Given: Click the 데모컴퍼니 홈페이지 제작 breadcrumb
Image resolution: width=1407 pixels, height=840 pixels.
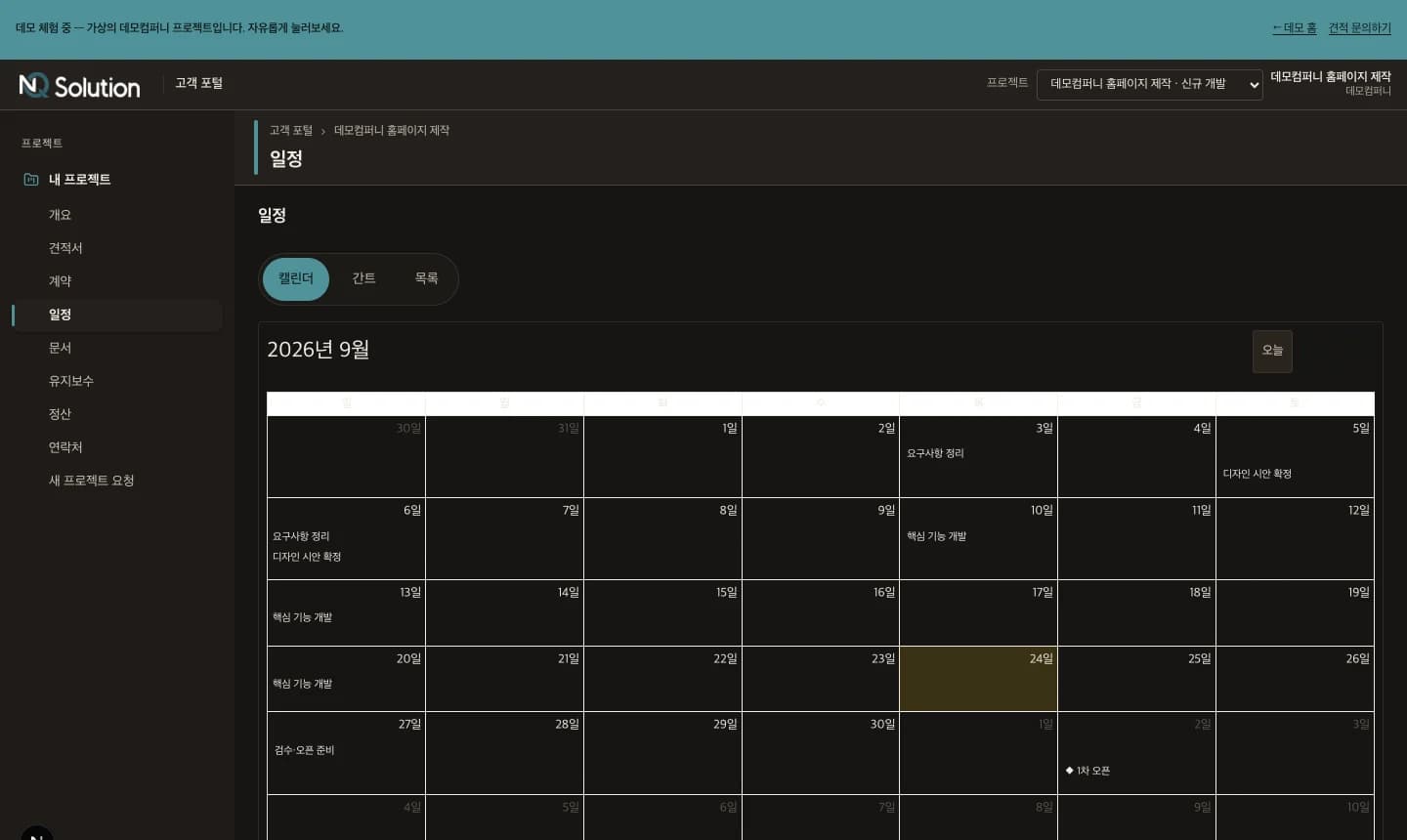Looking at the screenshot, I should click(x=392, y=131).
